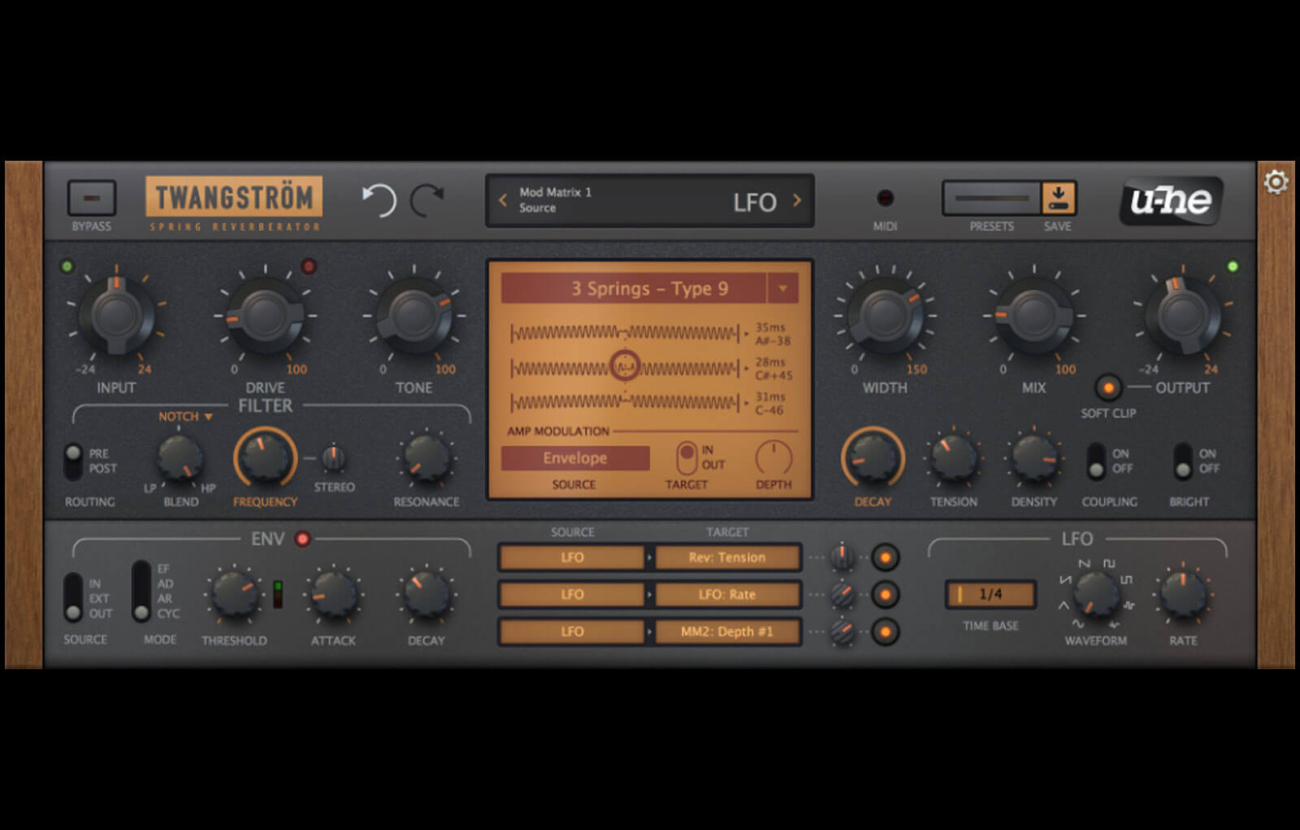Open source dropdown for MM2: Depth #1 row
Image resolution: width=1300 pixels, height=830 pixels.
(572, 632)
